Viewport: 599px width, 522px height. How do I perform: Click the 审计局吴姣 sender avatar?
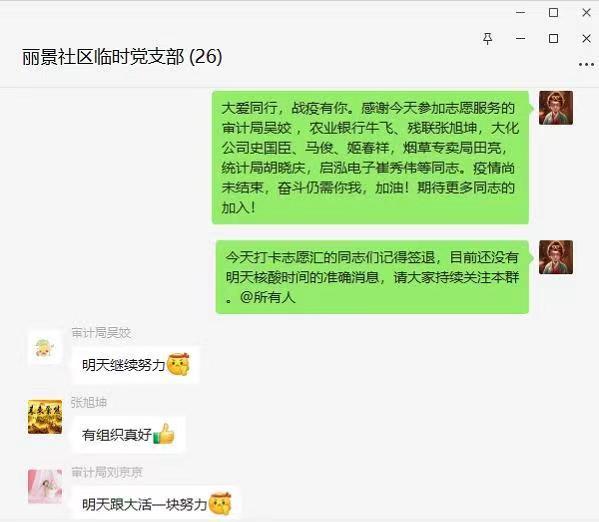pos(45,348)
